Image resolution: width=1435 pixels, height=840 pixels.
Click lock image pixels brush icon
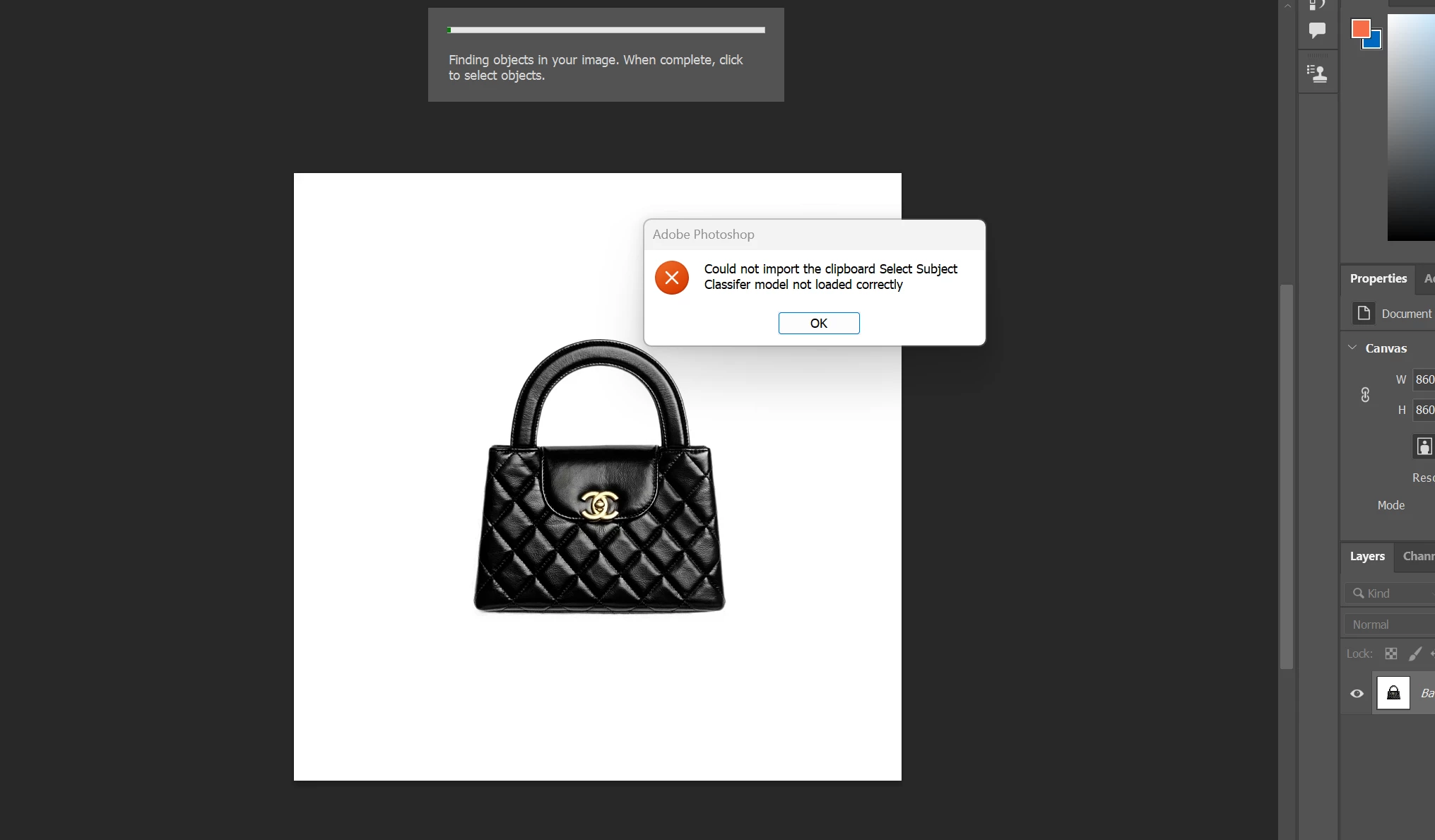coord(1415,653)
